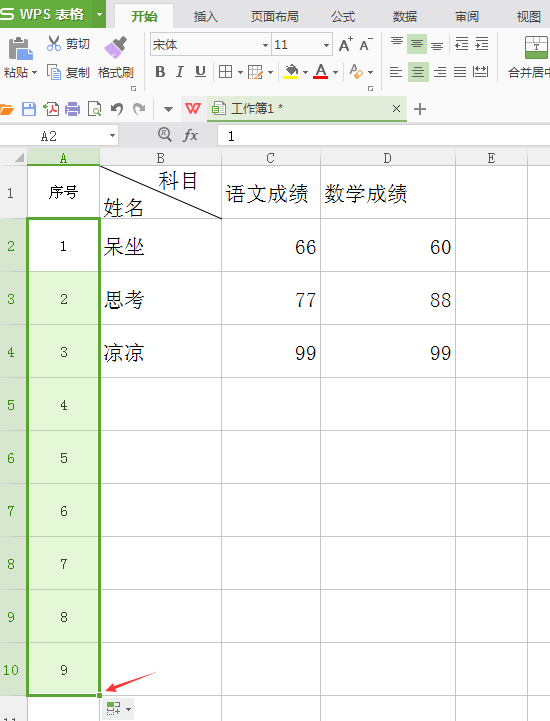
Task: Select the 工作簿1 document tab
Action: (307, 109)
